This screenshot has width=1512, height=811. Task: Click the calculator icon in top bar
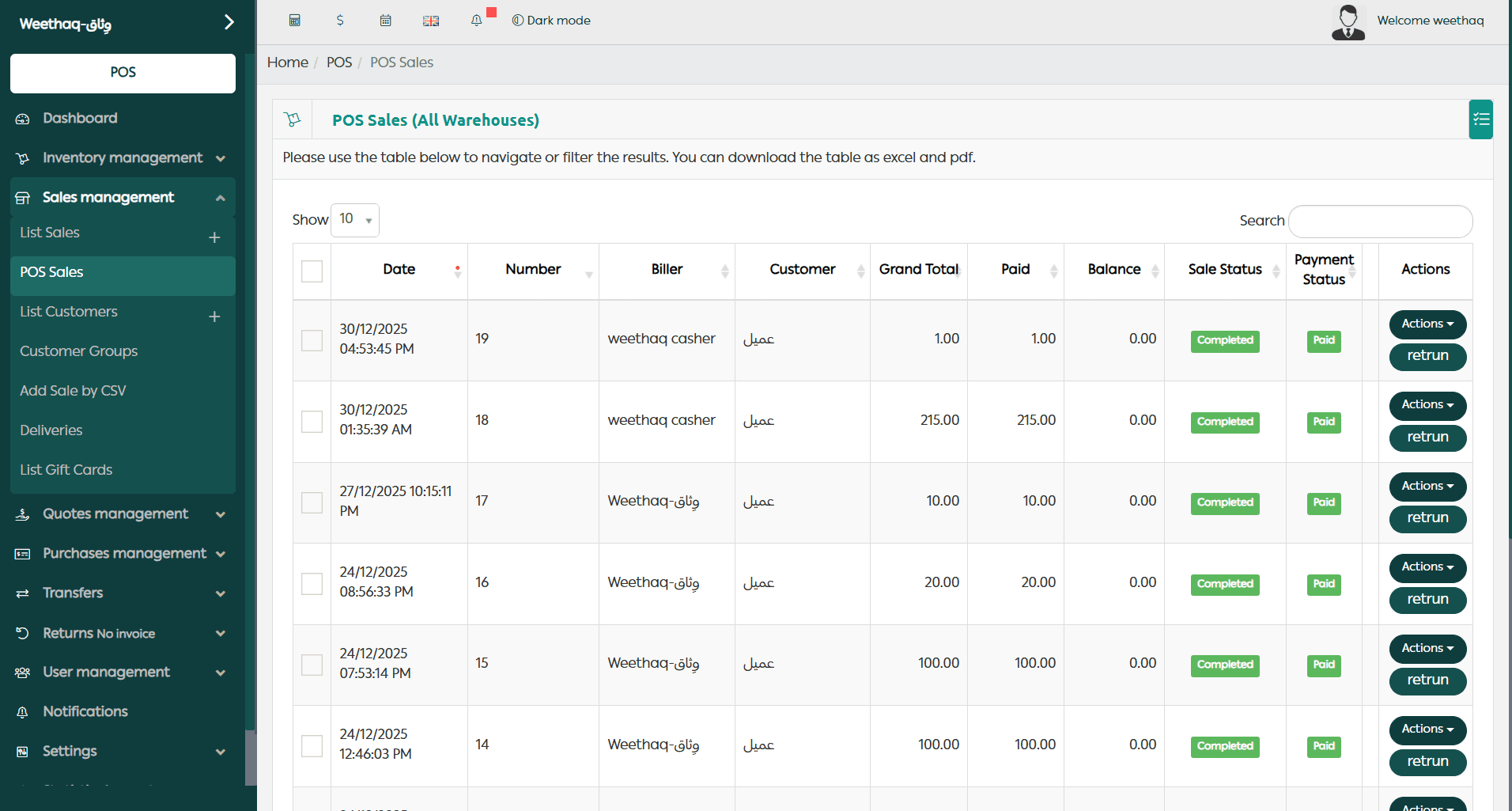294,21
